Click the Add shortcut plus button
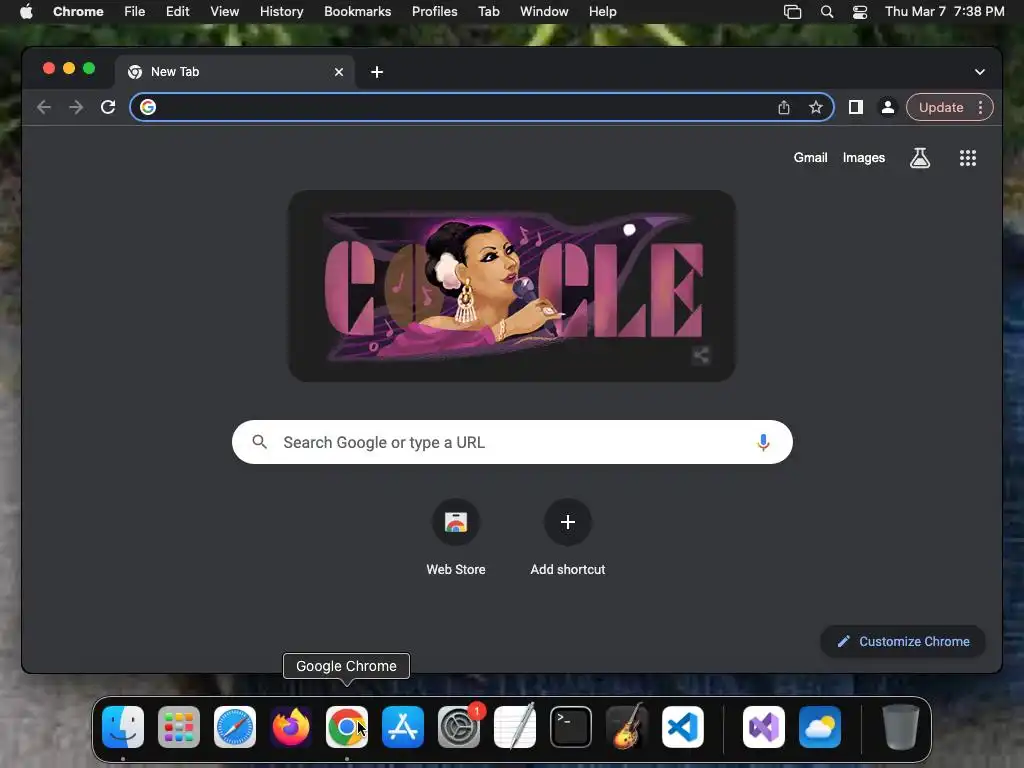Image resolution: width=1024 pixels, height=768 pixels. tap(568, 522)
